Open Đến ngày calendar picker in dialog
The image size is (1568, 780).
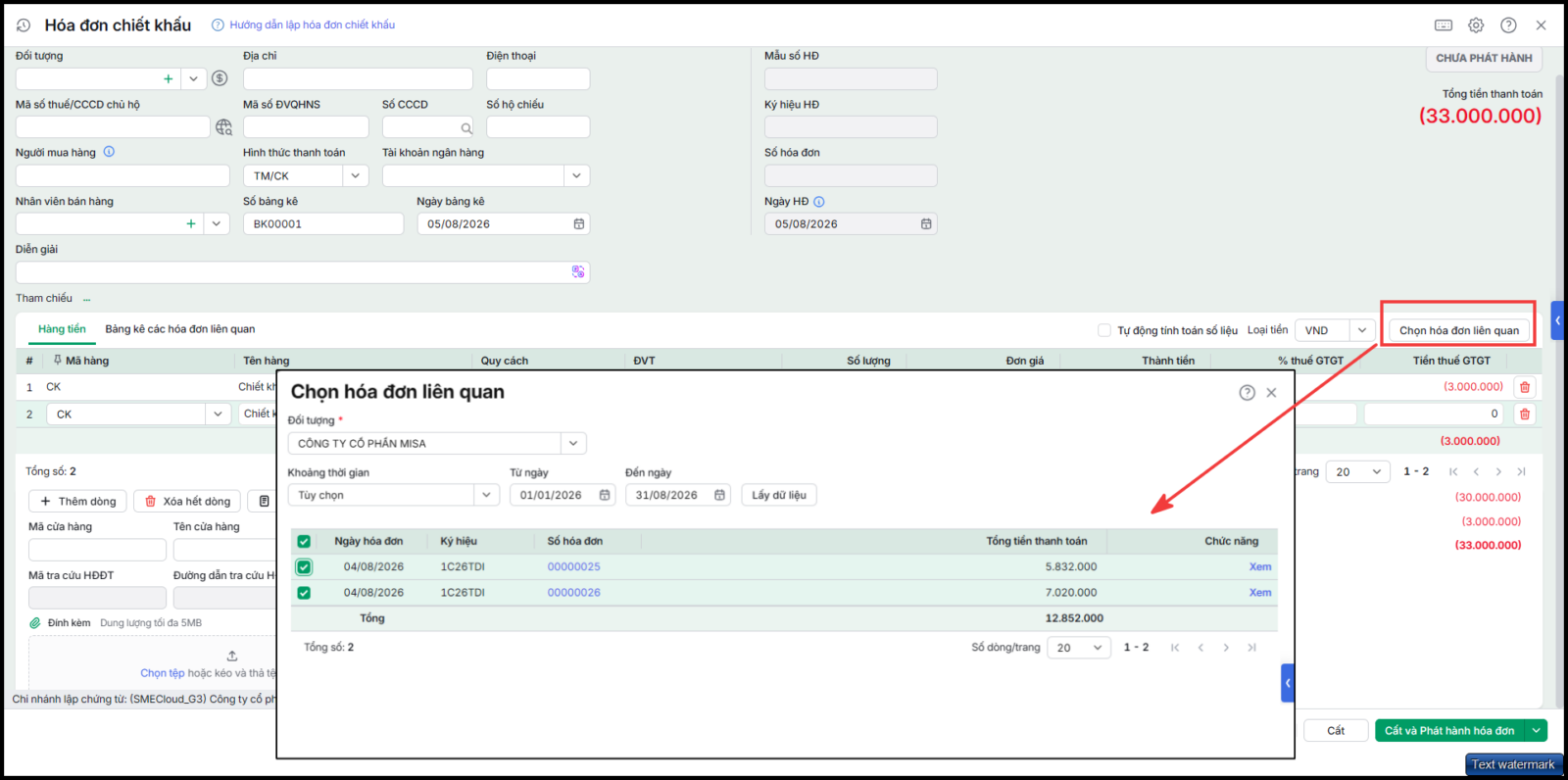[x=720, y=496]
